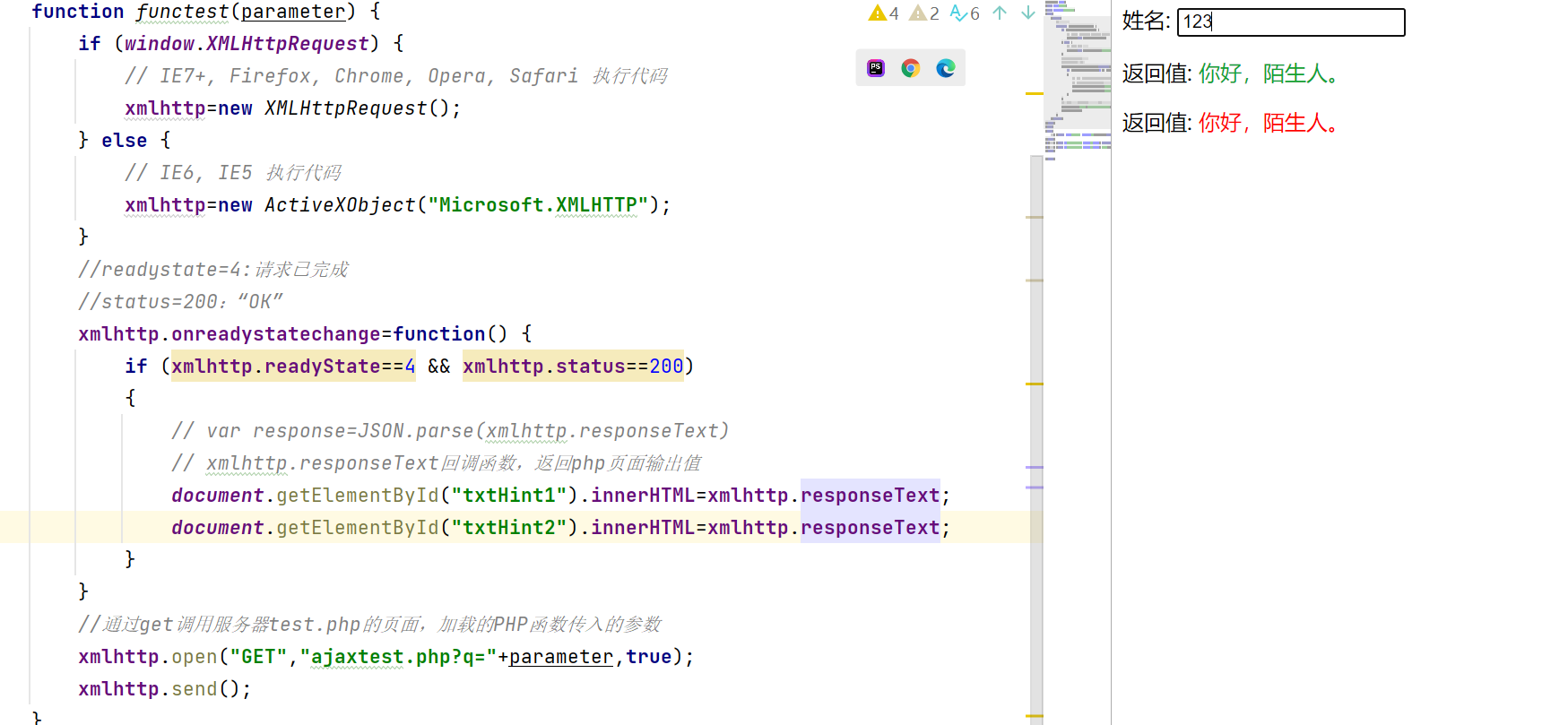1568x725 pixels.
Task: Click the "txtHint1" string
Action: 509,496
